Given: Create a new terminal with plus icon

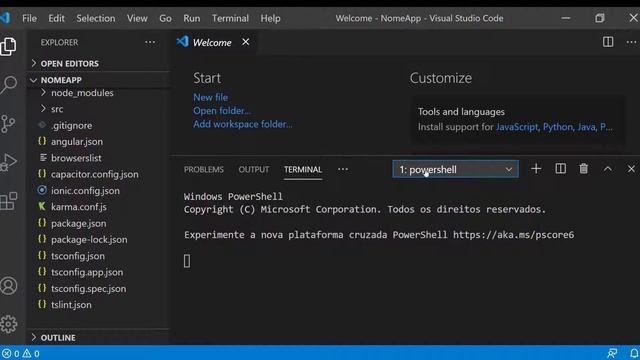Looking at the screenshot, I should point(536,169).
